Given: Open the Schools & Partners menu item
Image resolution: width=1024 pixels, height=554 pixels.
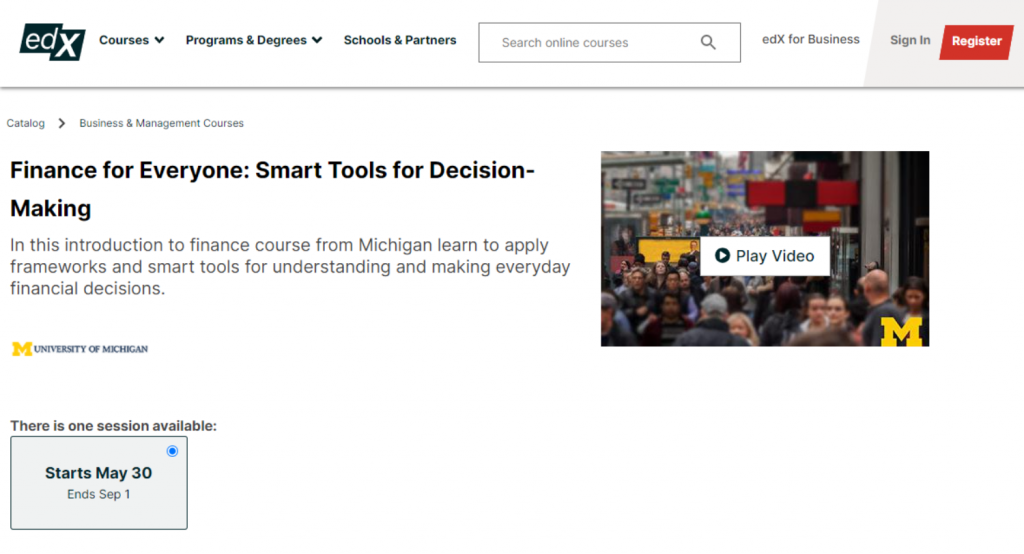Looking at the screenshot, I should 400,41.
